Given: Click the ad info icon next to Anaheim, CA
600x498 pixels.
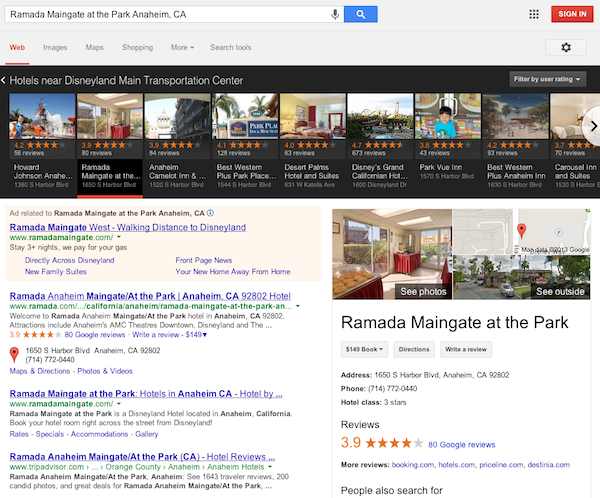Looking at the screenshot, I should pyautogui.click(x=210, y=213).
